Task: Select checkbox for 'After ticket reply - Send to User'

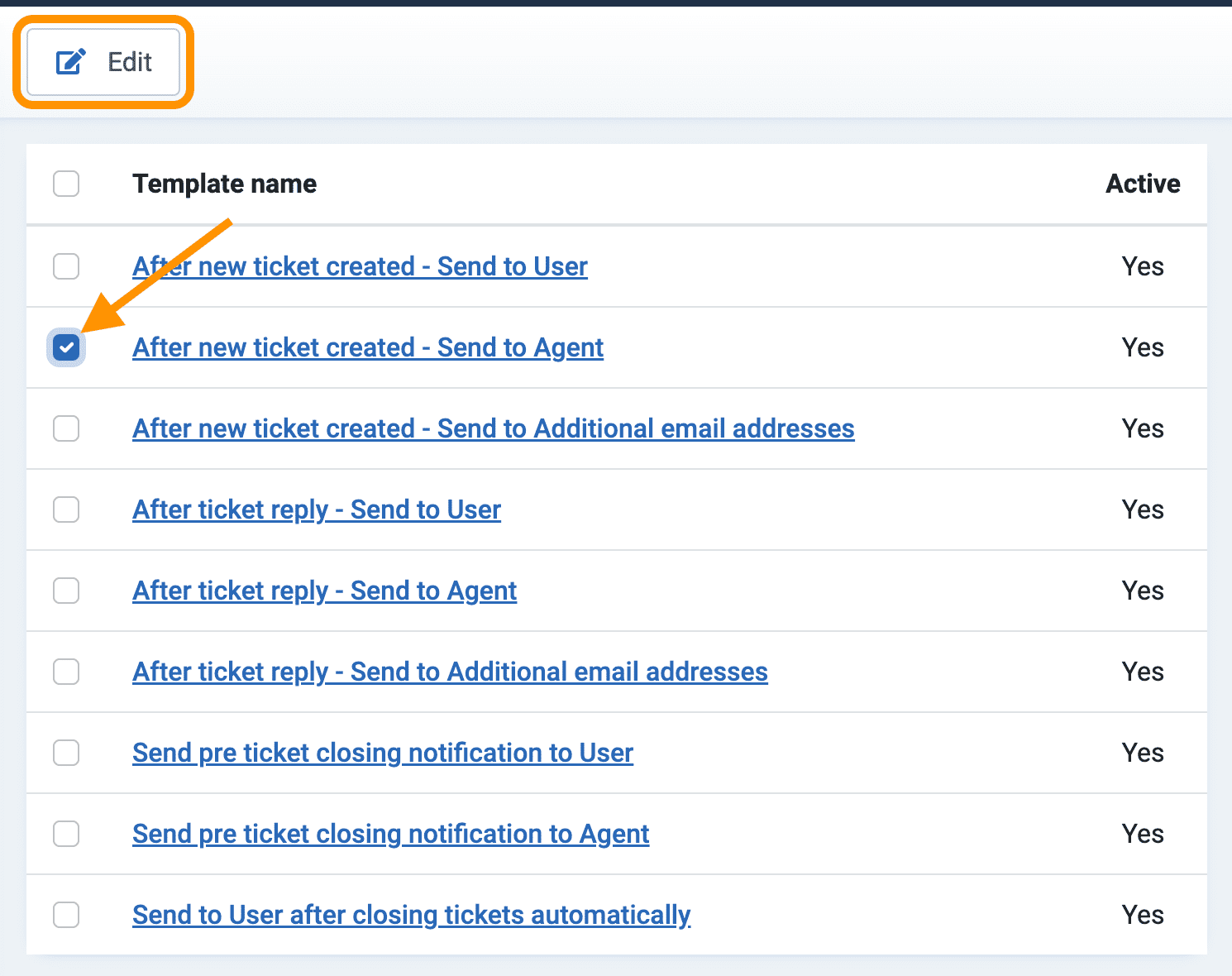Action: click(x=66, y=510)
